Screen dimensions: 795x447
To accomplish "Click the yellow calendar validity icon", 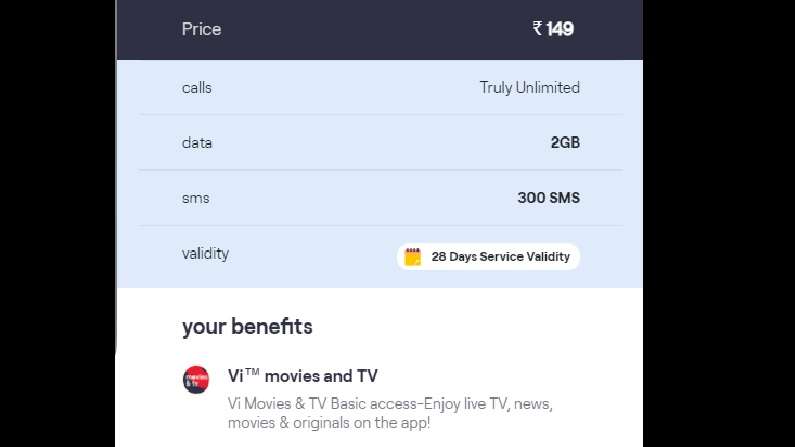I will (413, 257).
